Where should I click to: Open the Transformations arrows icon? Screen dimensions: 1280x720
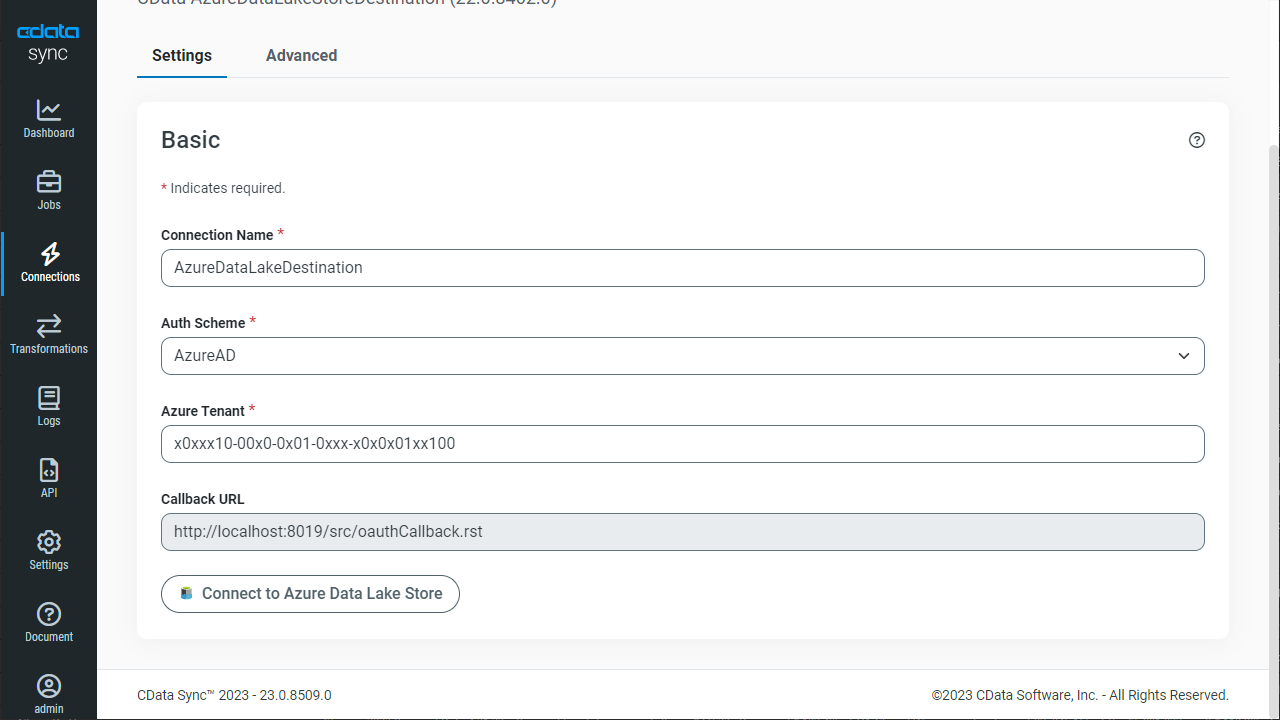[x=48, y=326]
